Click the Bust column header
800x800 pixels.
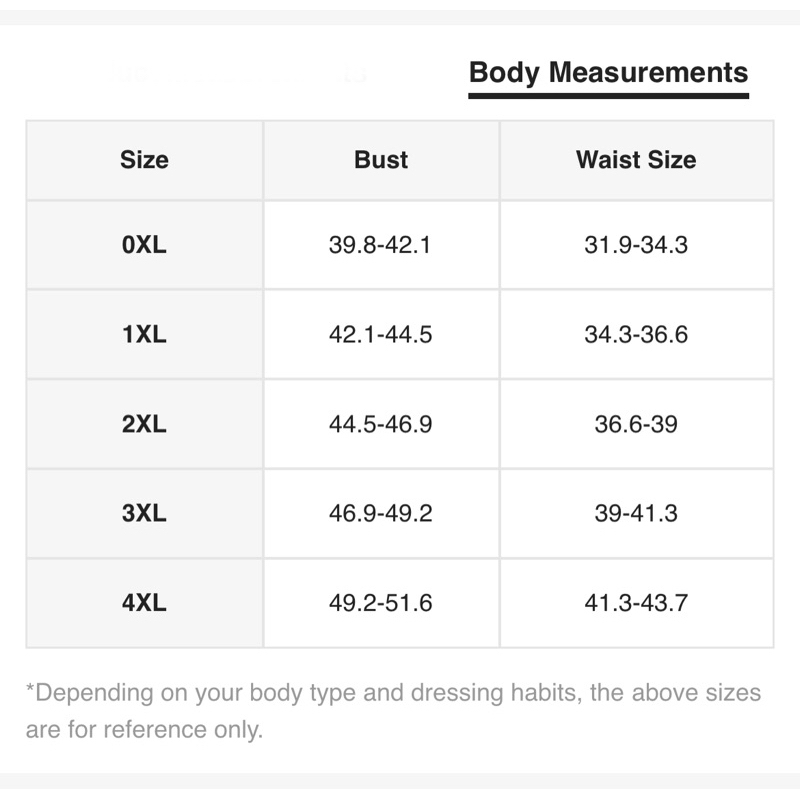pos(381,160)
